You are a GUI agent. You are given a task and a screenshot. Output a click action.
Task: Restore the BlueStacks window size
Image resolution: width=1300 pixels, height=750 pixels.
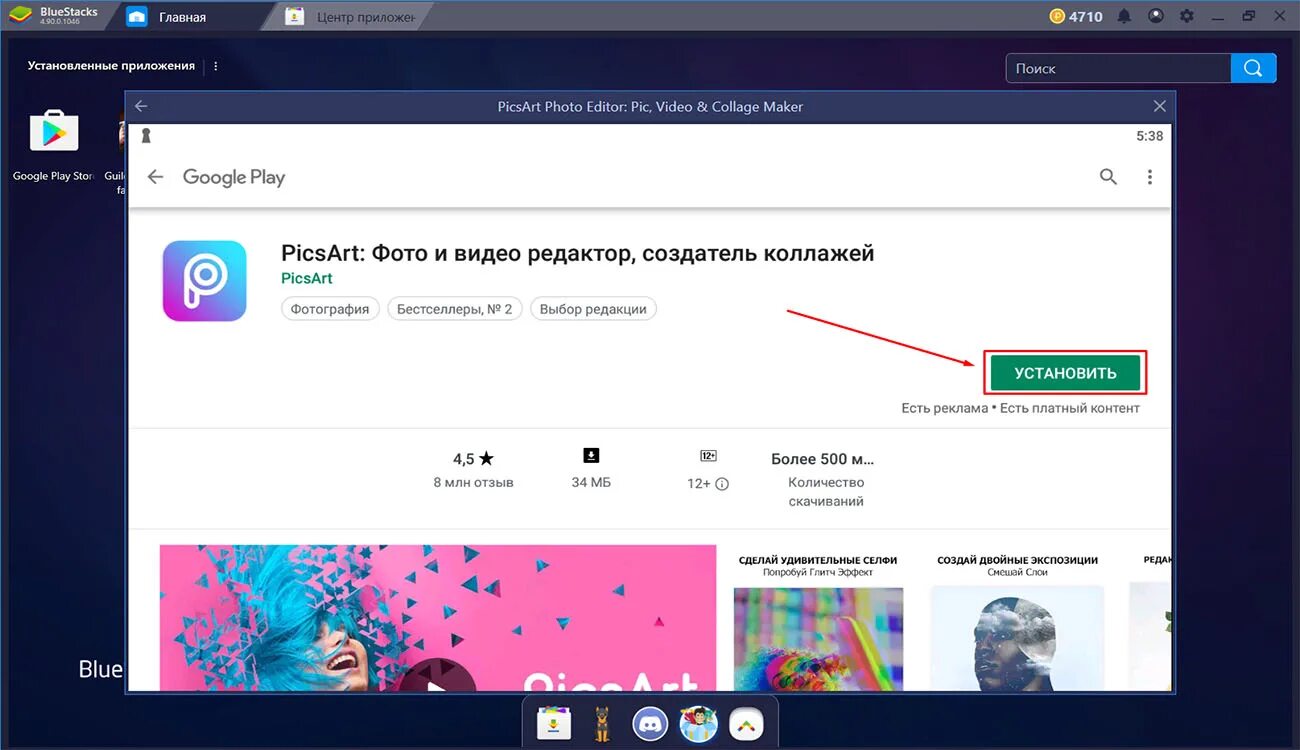coord(1249,16)
